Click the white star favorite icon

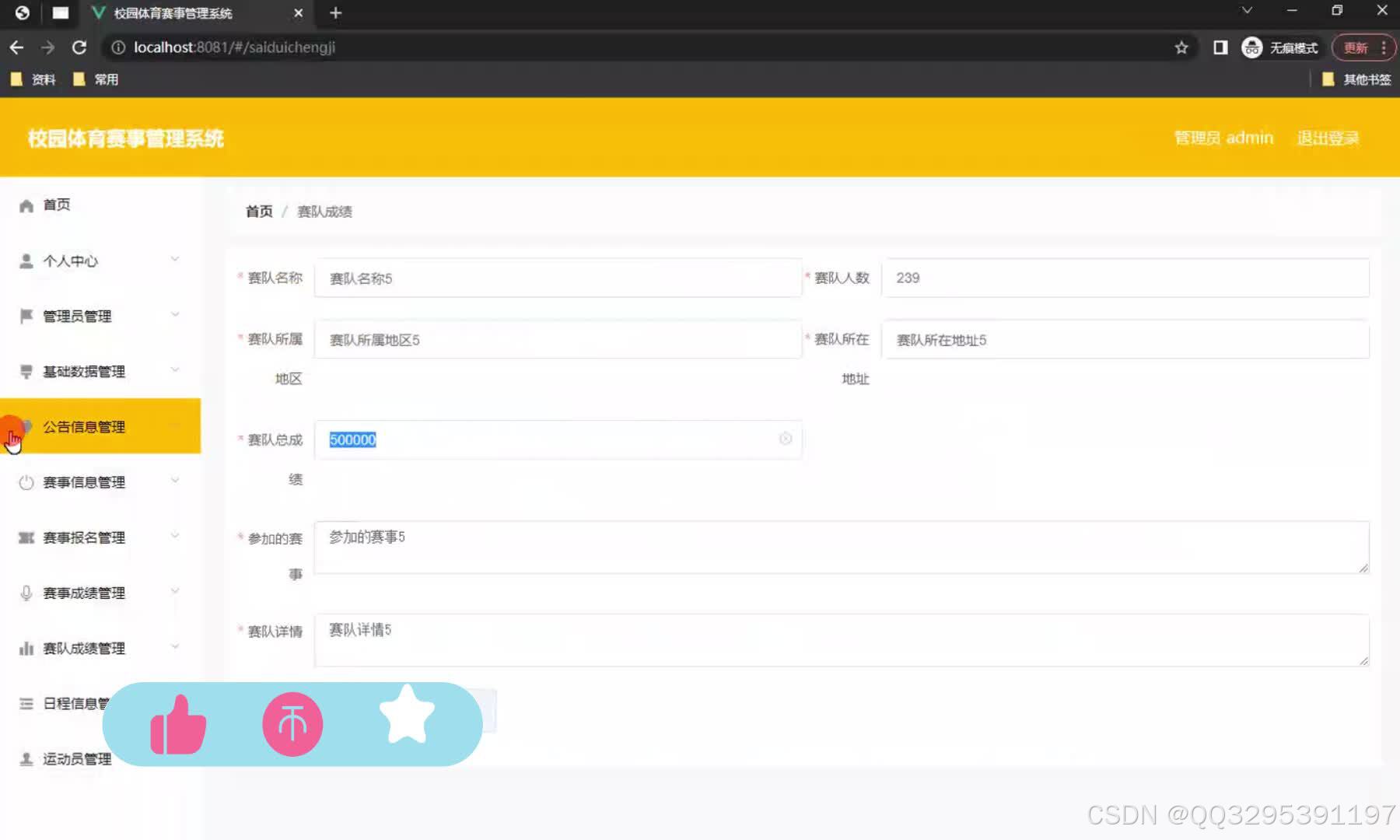[x=407, y=714]
